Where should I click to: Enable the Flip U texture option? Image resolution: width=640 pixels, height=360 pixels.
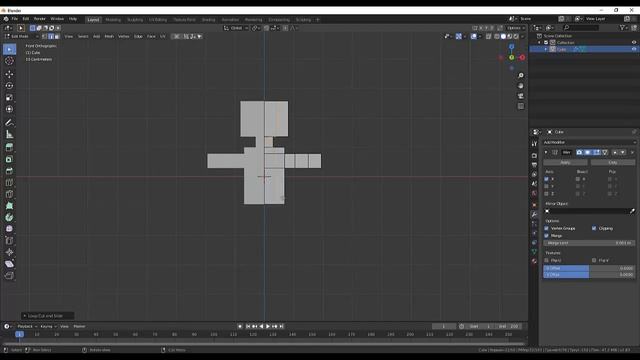pos(547,260)
